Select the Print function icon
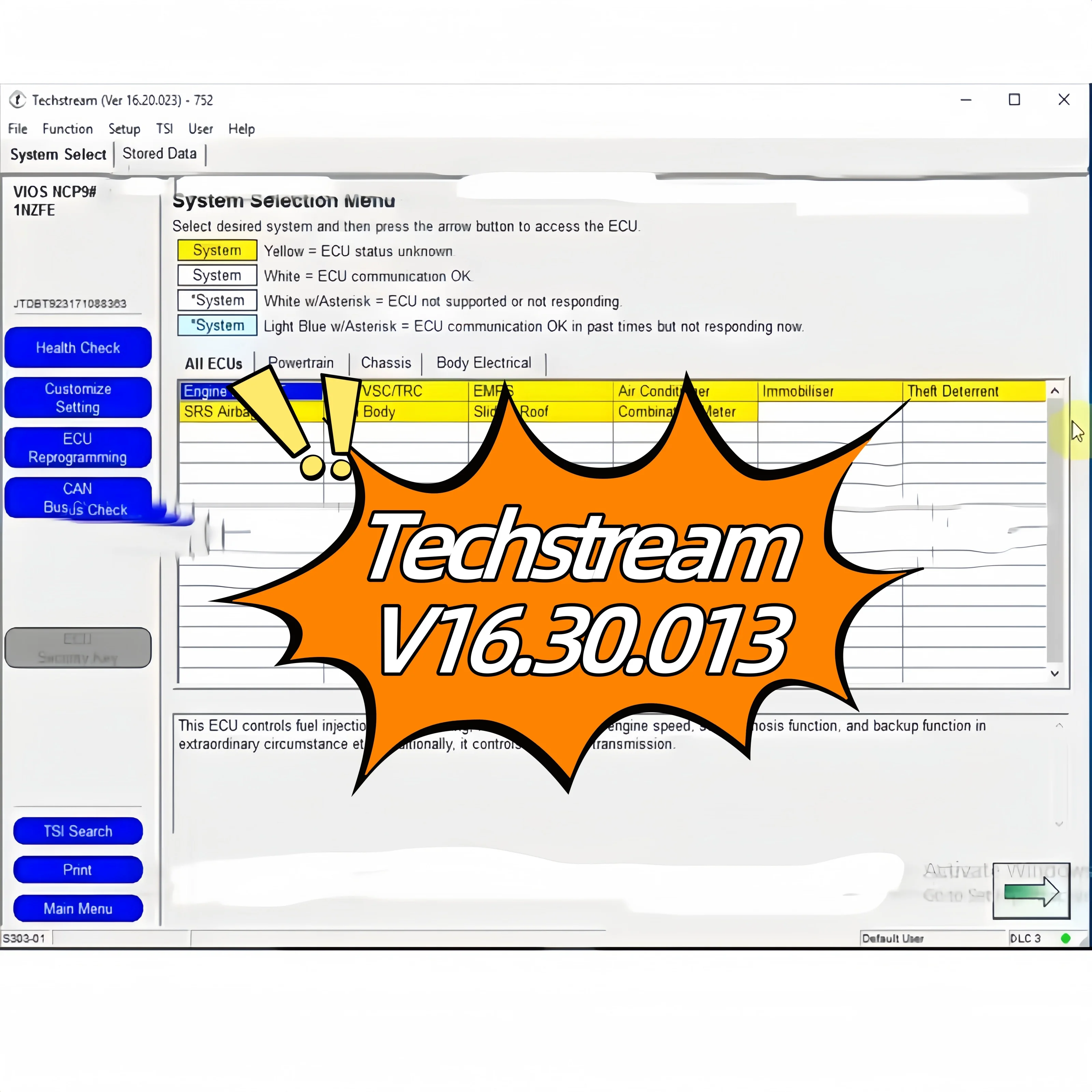The image size is (1092, 1092). point(78,869)
